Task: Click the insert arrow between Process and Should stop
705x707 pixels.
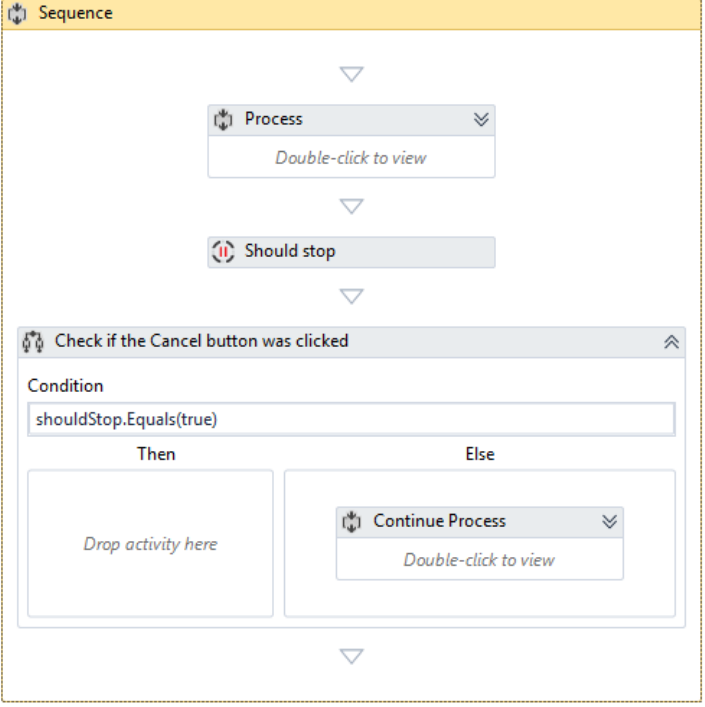Action: tap(351, 207)
